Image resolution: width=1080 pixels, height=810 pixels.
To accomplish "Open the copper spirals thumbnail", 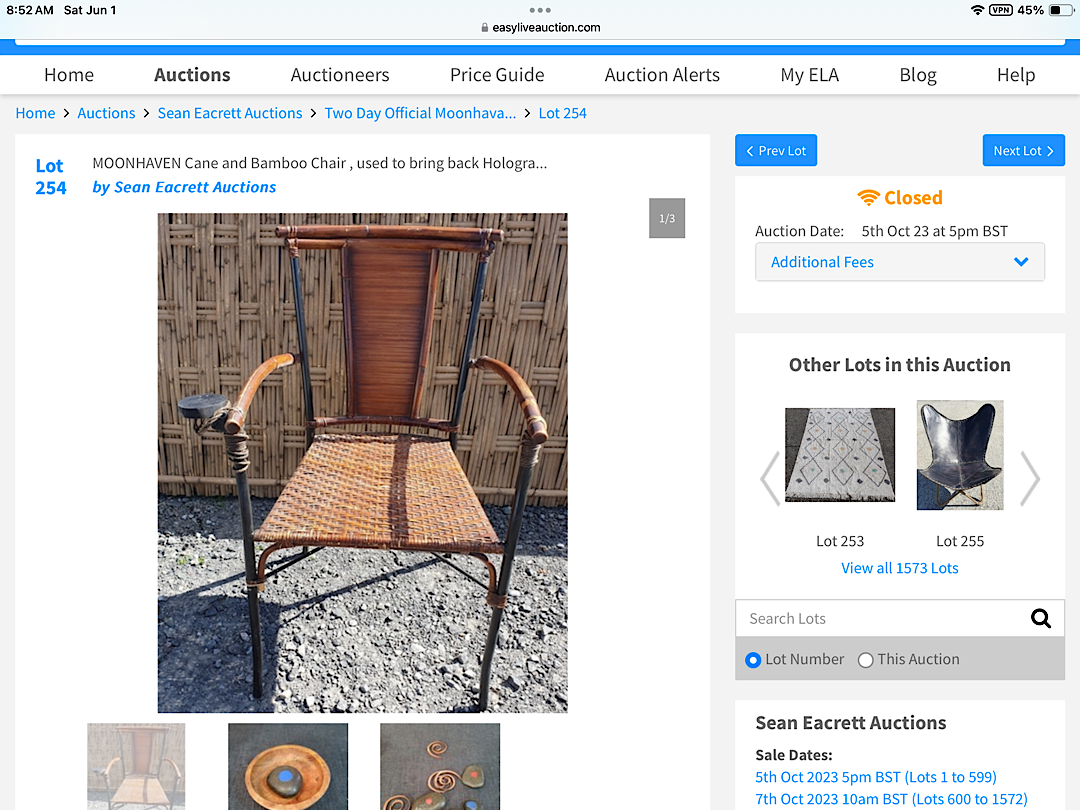I will tap(439, 766).
